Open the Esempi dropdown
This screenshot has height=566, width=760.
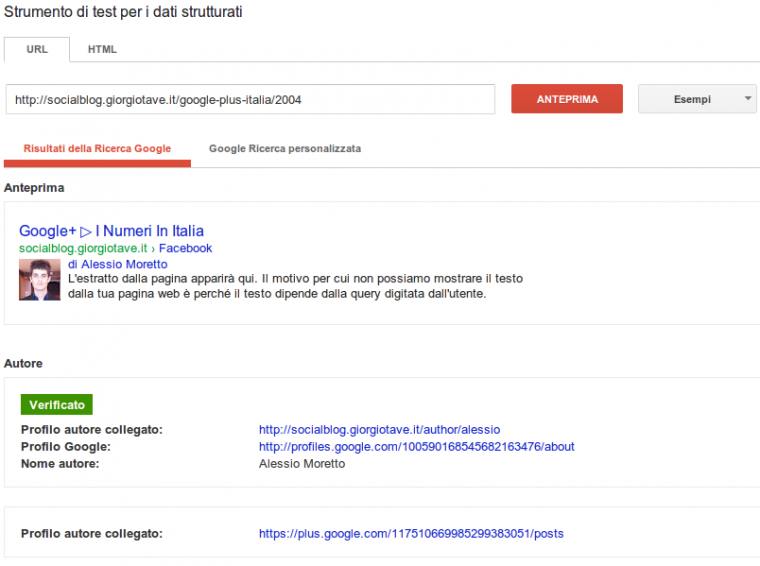pyautogui.click(x=697, y=99)
